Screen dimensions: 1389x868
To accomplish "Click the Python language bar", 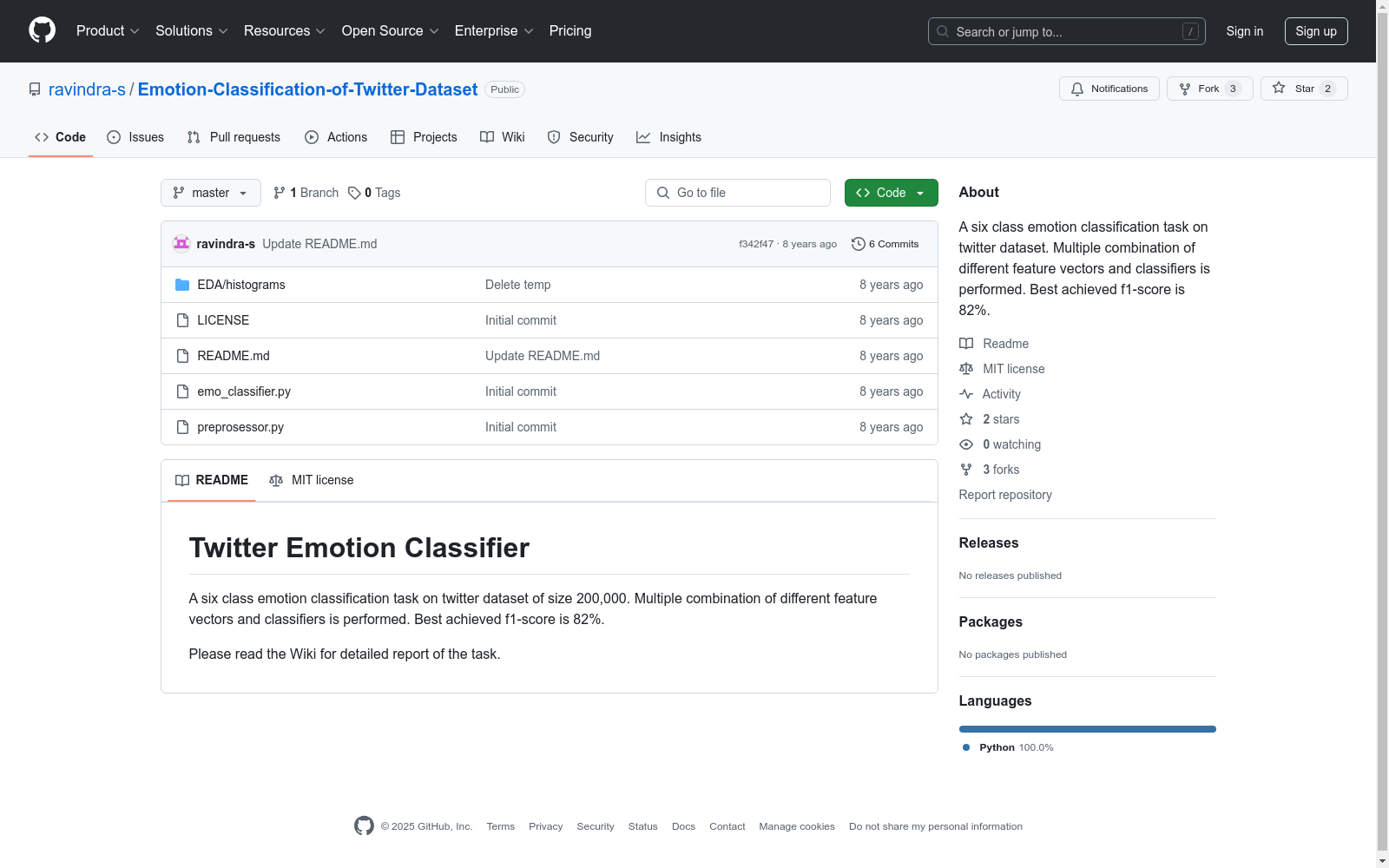I will click(x=1088, y=729).
